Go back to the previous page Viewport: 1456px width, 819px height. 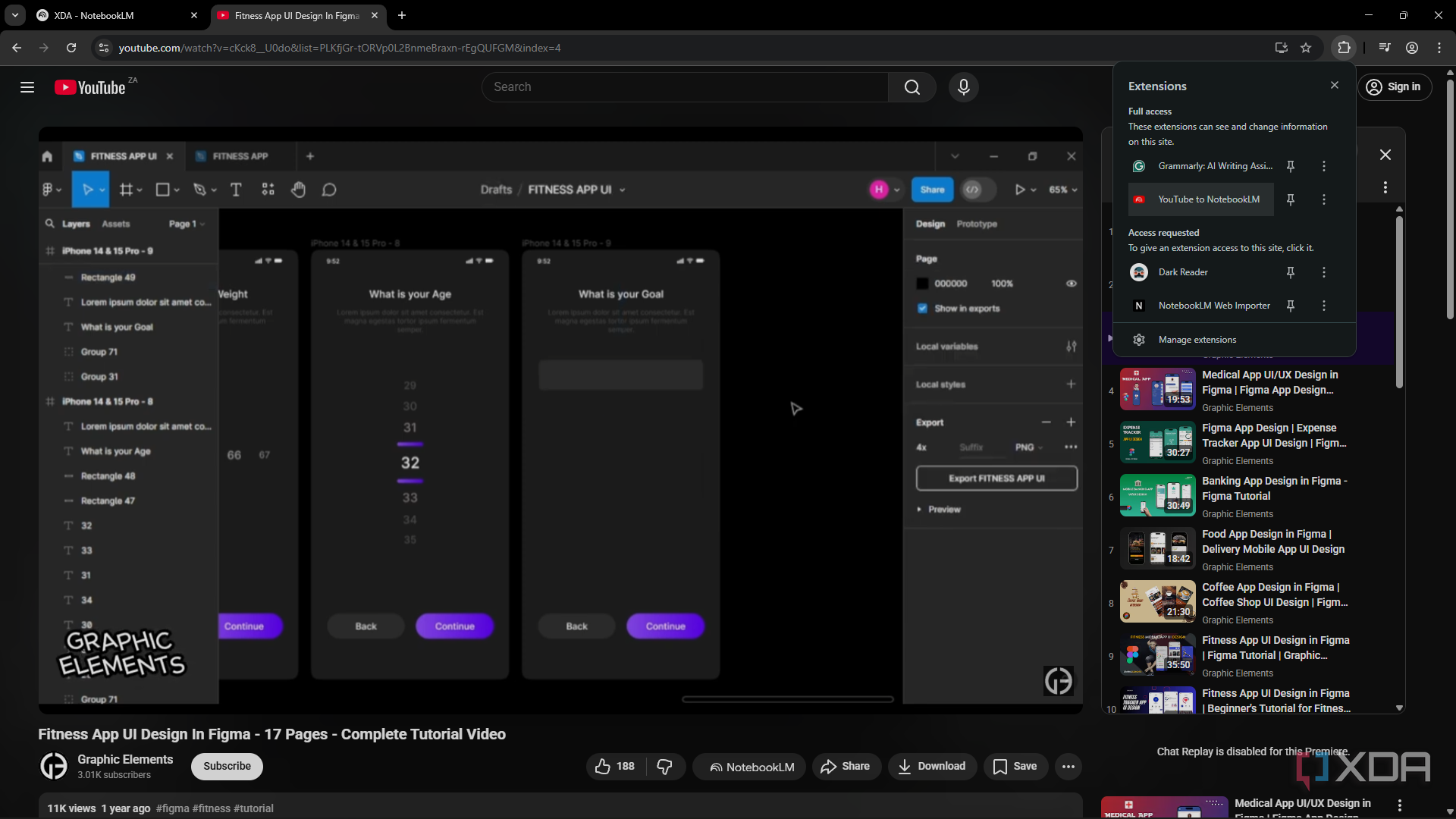(17, 48)
